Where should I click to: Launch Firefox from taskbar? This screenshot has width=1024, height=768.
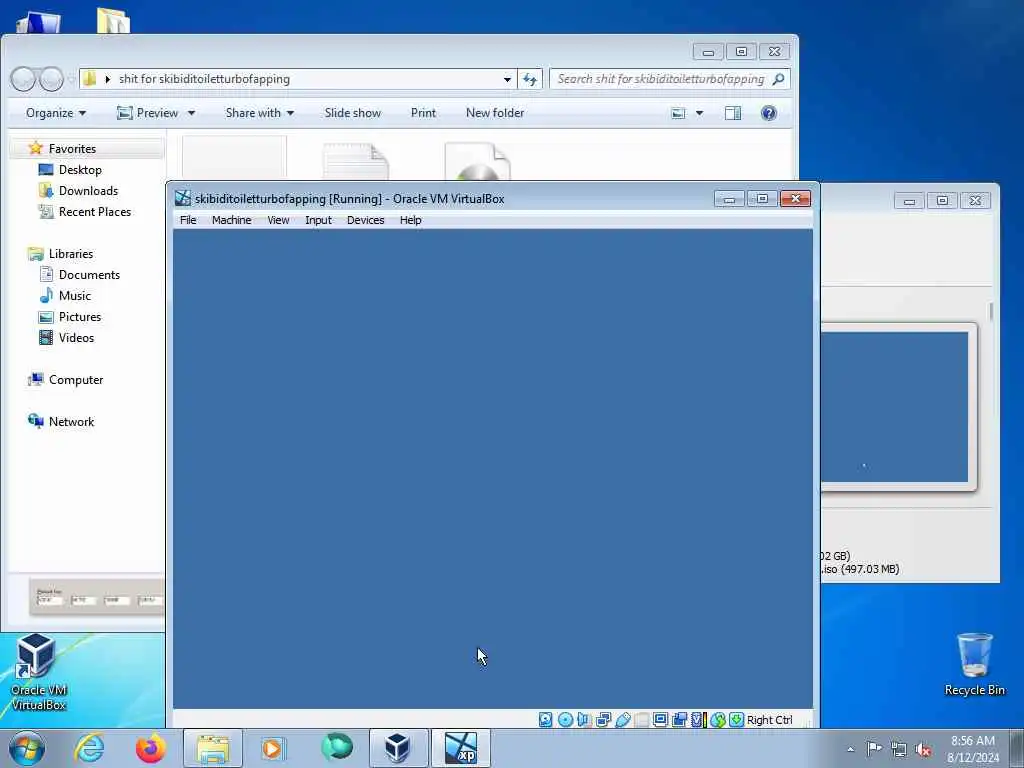[151, 748]
